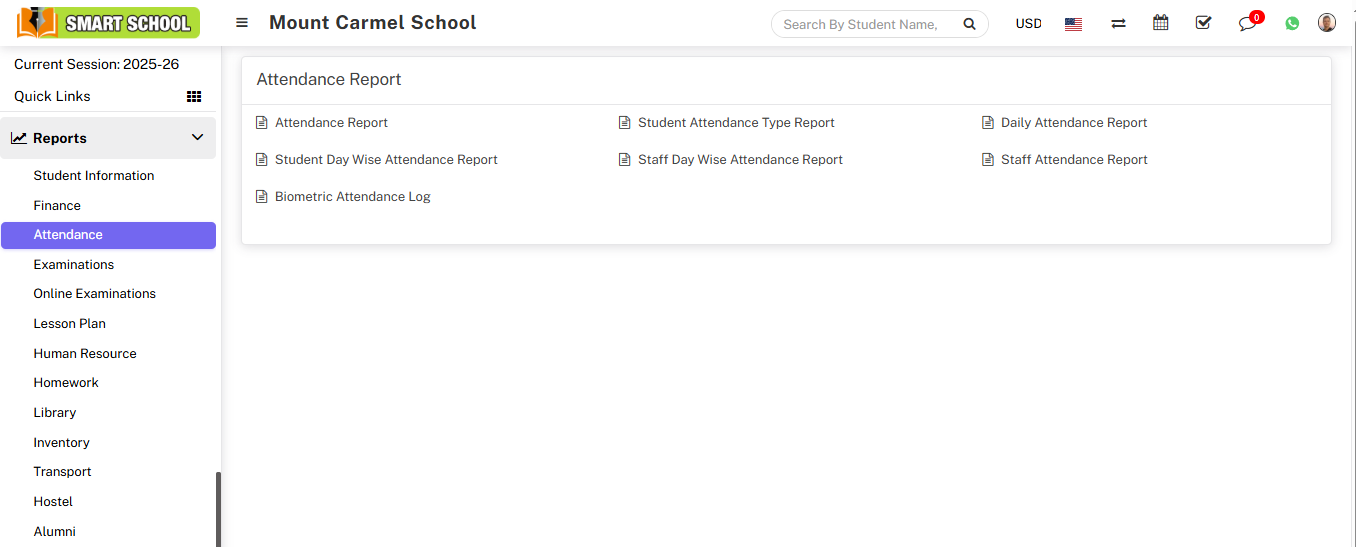
Task: Select the USD currency dropdown
Action: pyautogui.click(x=1028, y=24)
